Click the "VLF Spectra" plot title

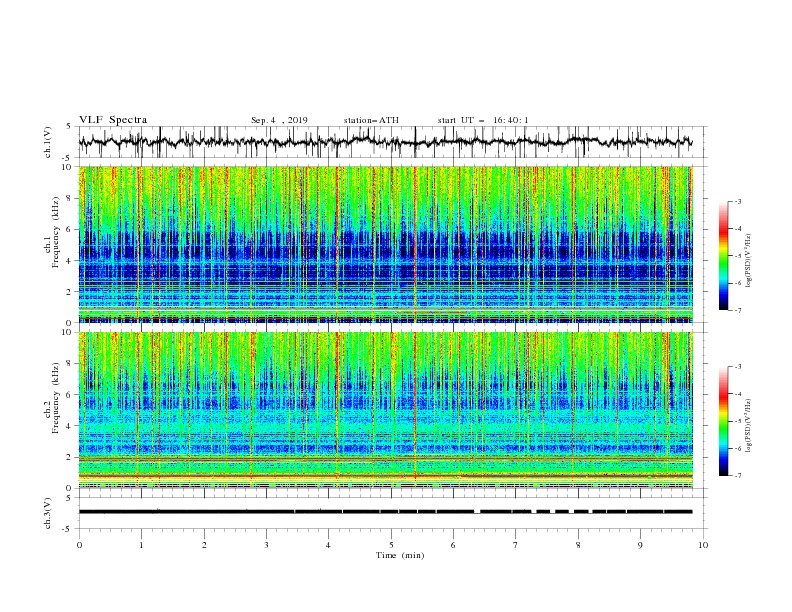point(113,120)
